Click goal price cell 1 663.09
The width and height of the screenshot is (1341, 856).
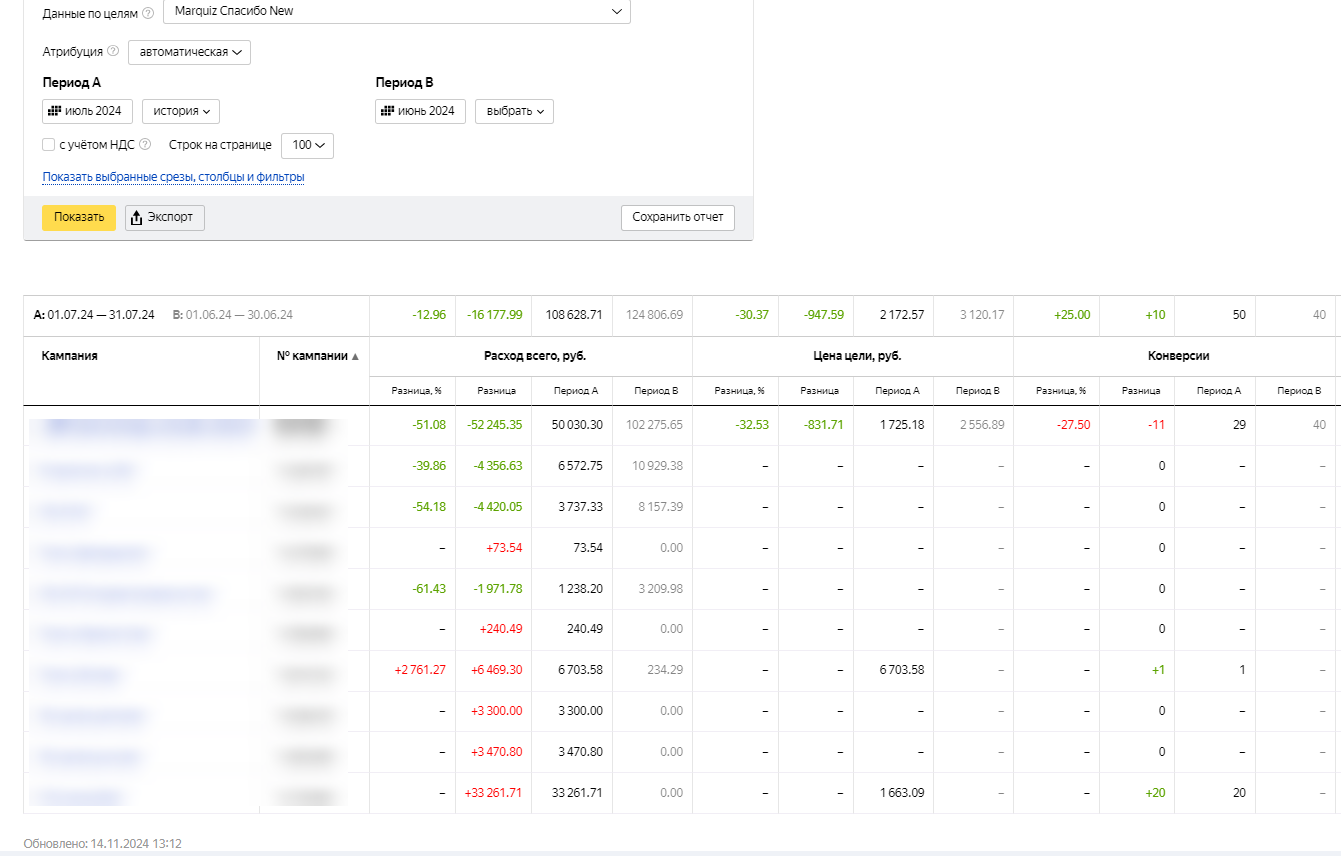click(x=902, y=793)
